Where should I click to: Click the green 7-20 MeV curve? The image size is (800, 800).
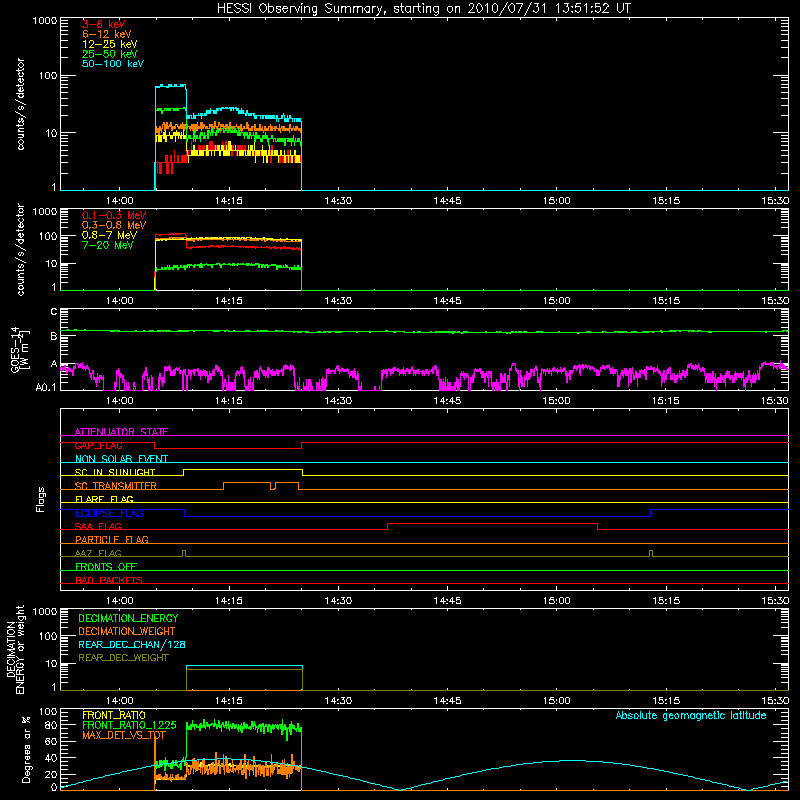pyautogui.click(x=228, y=265)
